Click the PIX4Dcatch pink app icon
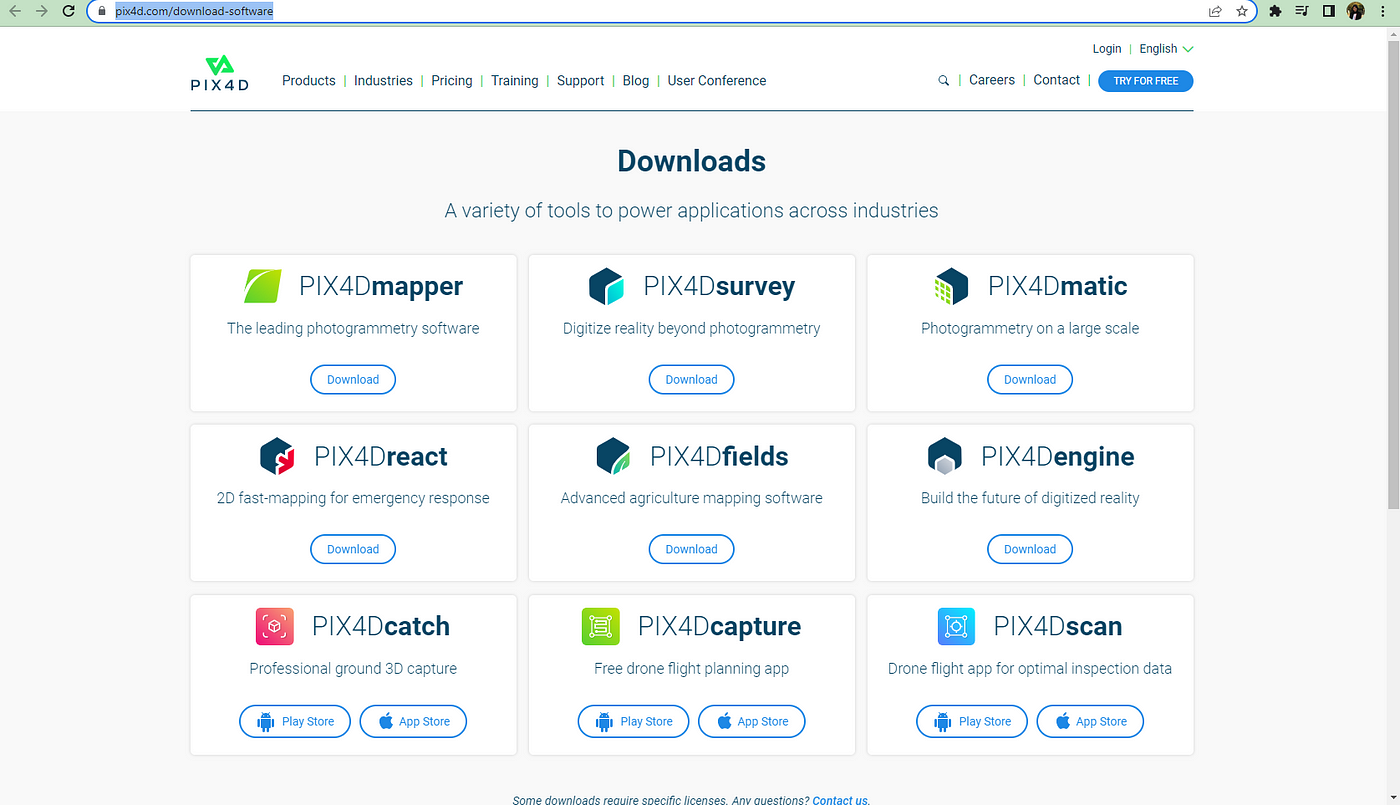Screen dimensions: 1400x805 click(x=275, y=626)
